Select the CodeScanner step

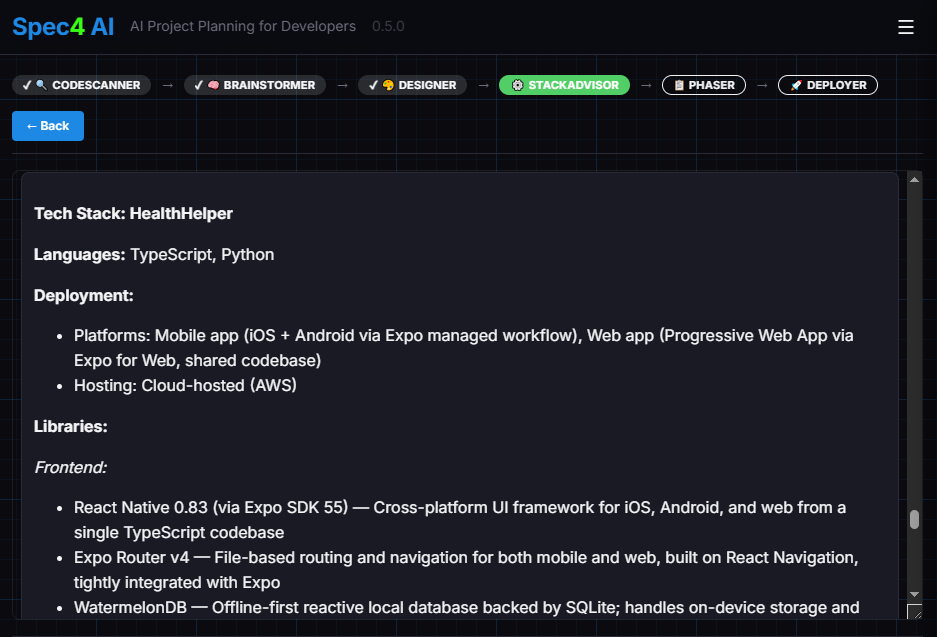(81, 85)
